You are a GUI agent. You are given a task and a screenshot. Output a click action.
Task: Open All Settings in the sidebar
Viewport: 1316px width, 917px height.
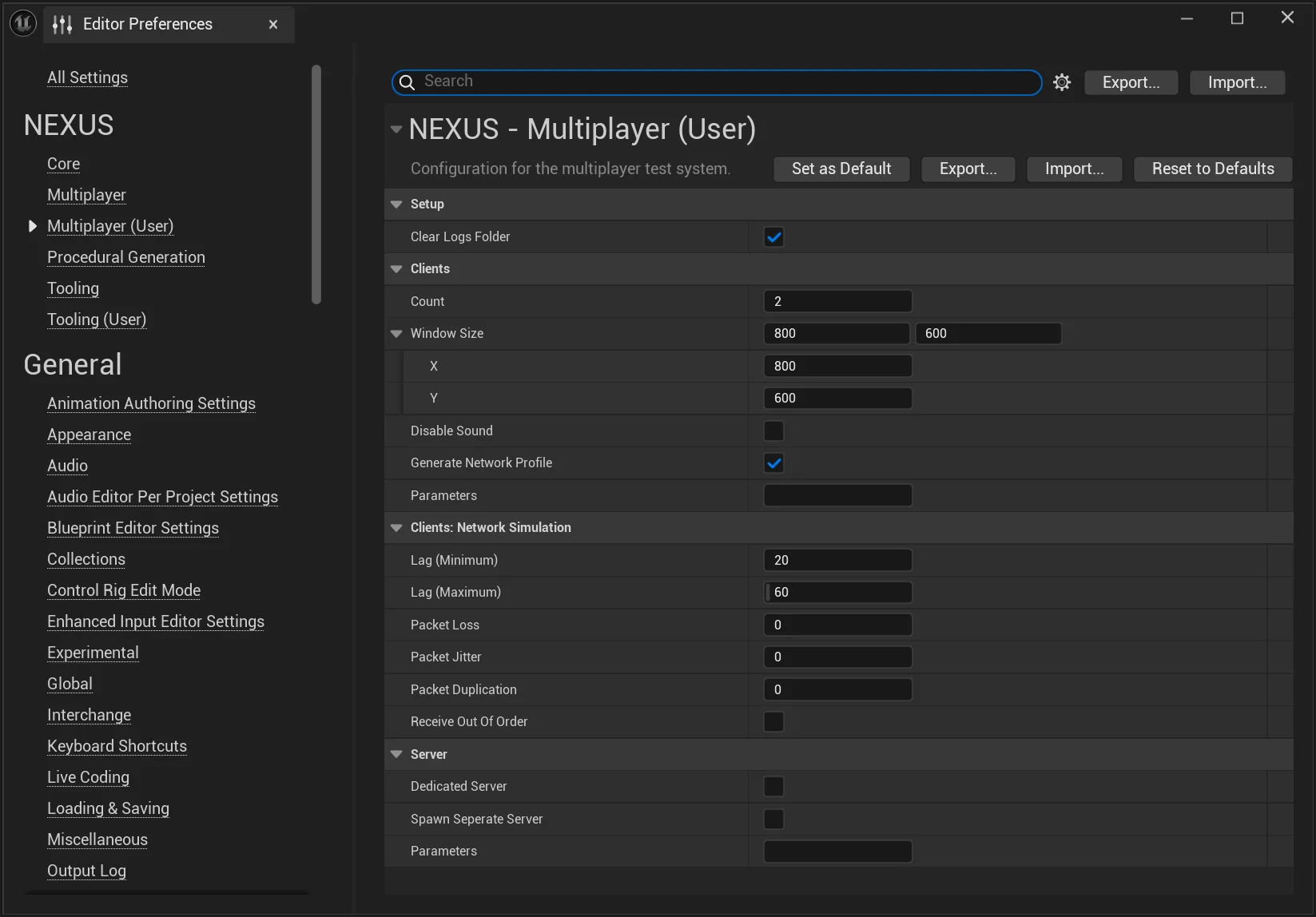click(x=87, y=77)
